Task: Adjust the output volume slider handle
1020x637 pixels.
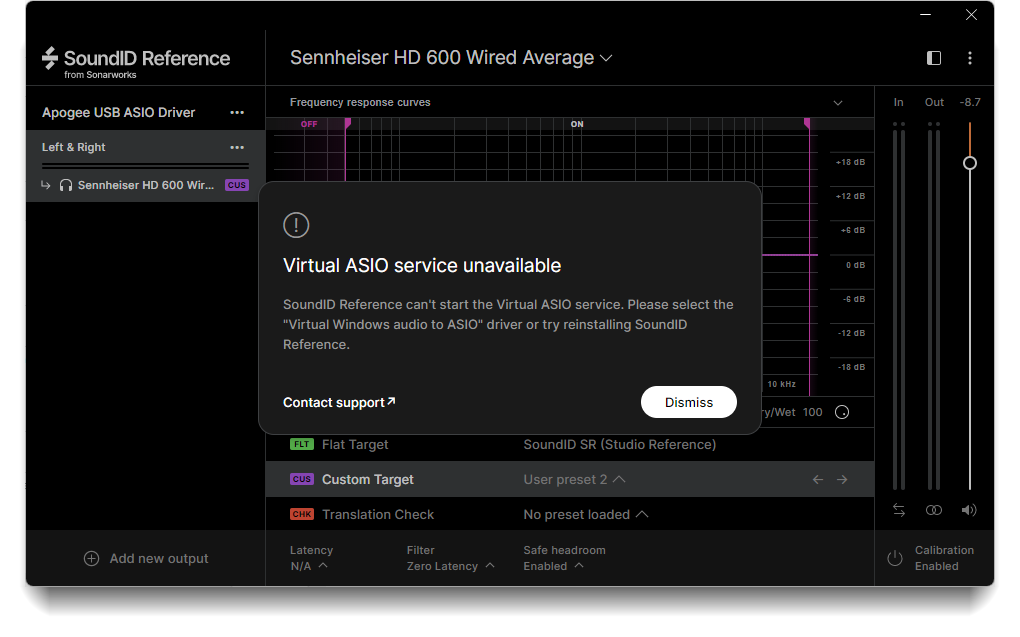Action: [969, 163]
